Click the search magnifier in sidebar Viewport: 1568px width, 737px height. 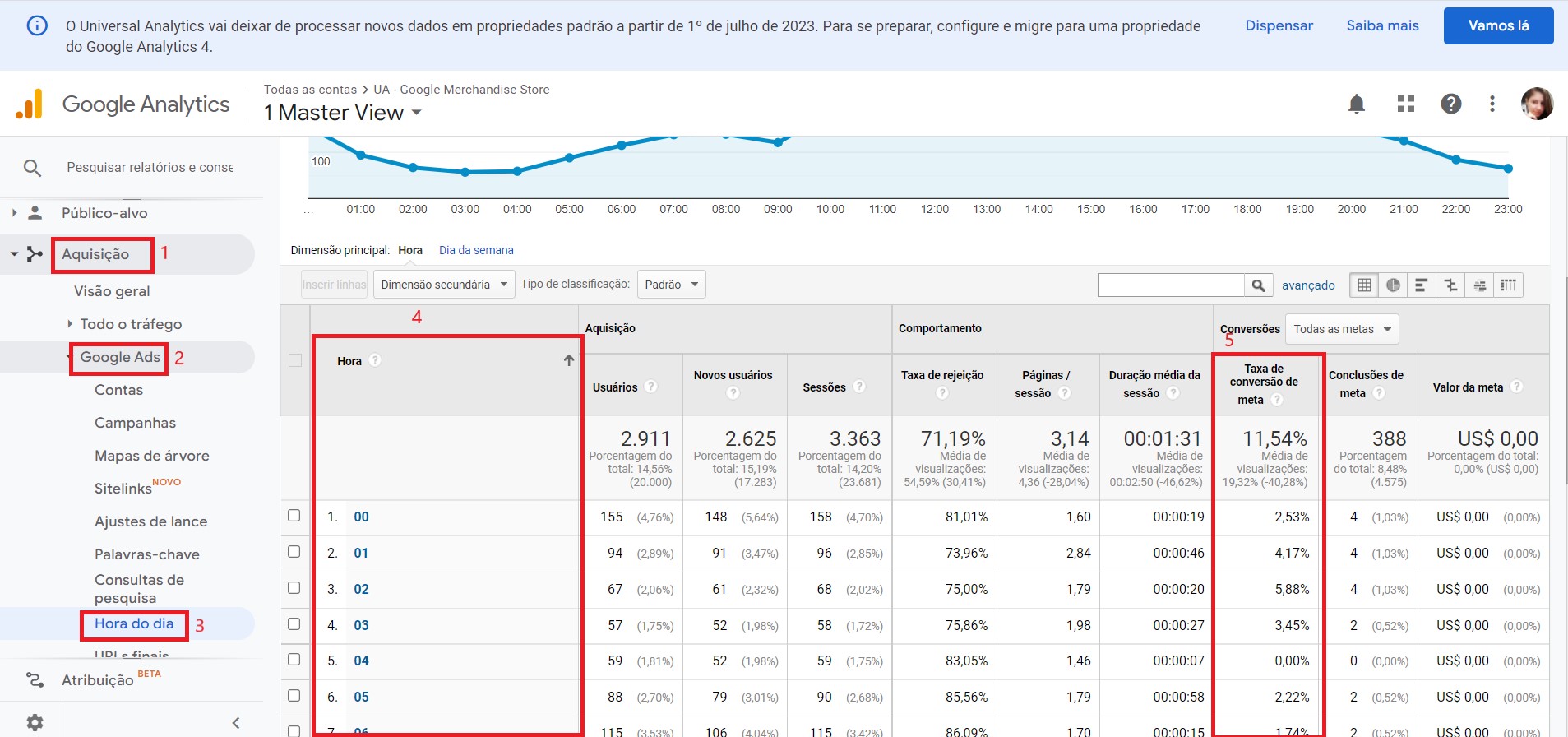(32, 168)
